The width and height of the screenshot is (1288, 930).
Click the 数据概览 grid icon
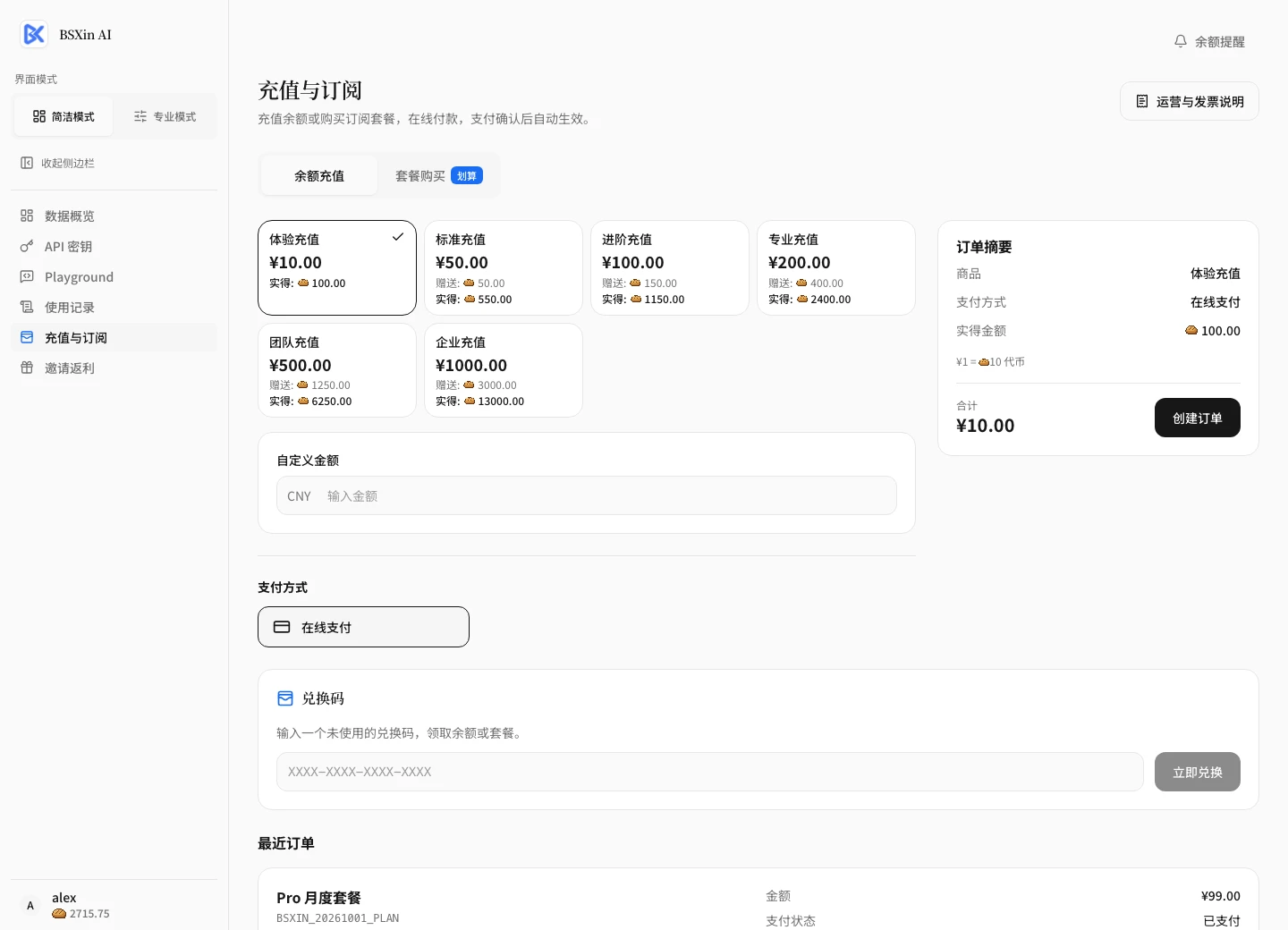[x=27, y=216]
